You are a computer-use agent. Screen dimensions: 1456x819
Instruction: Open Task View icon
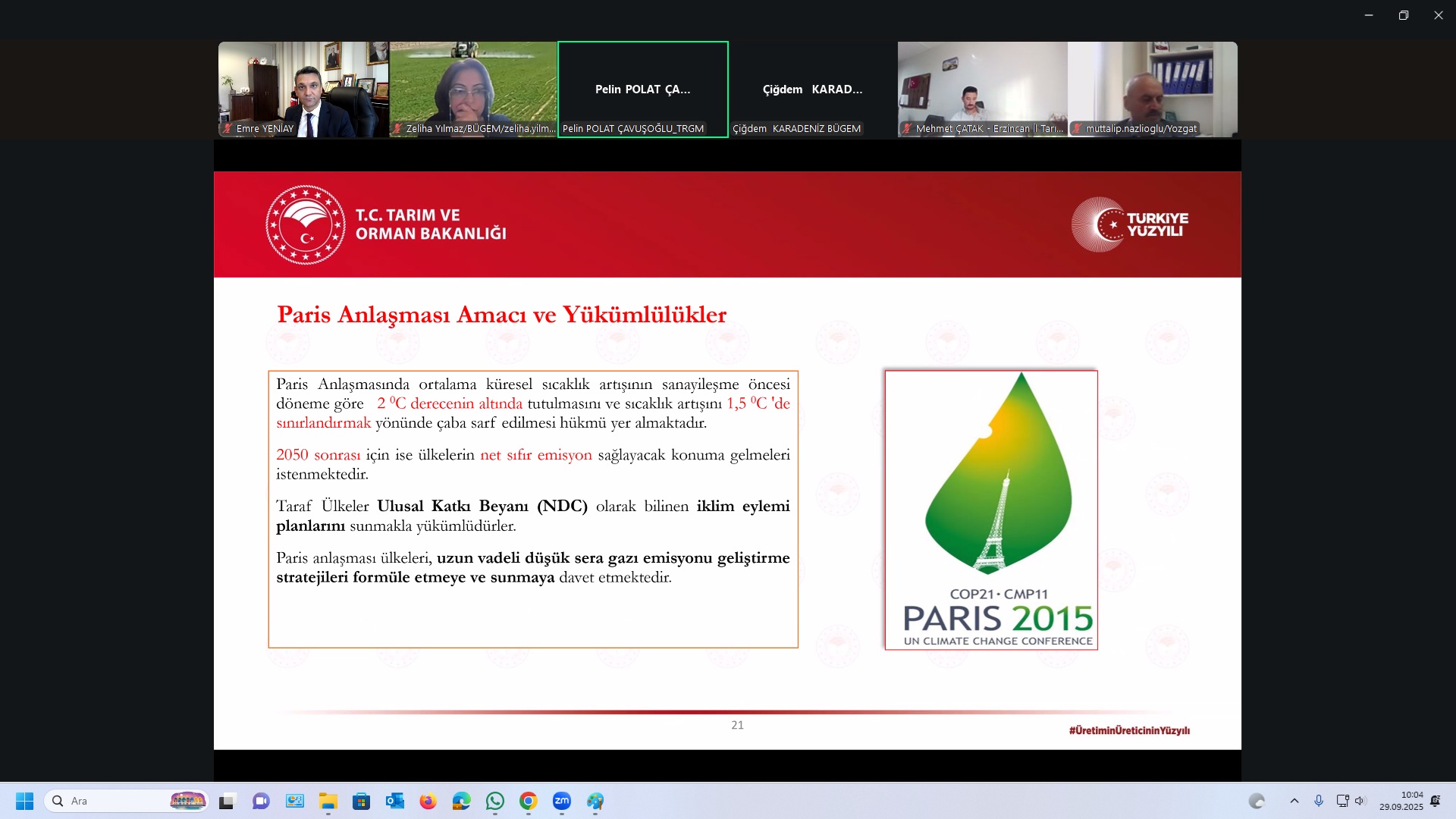click(227, 801)
